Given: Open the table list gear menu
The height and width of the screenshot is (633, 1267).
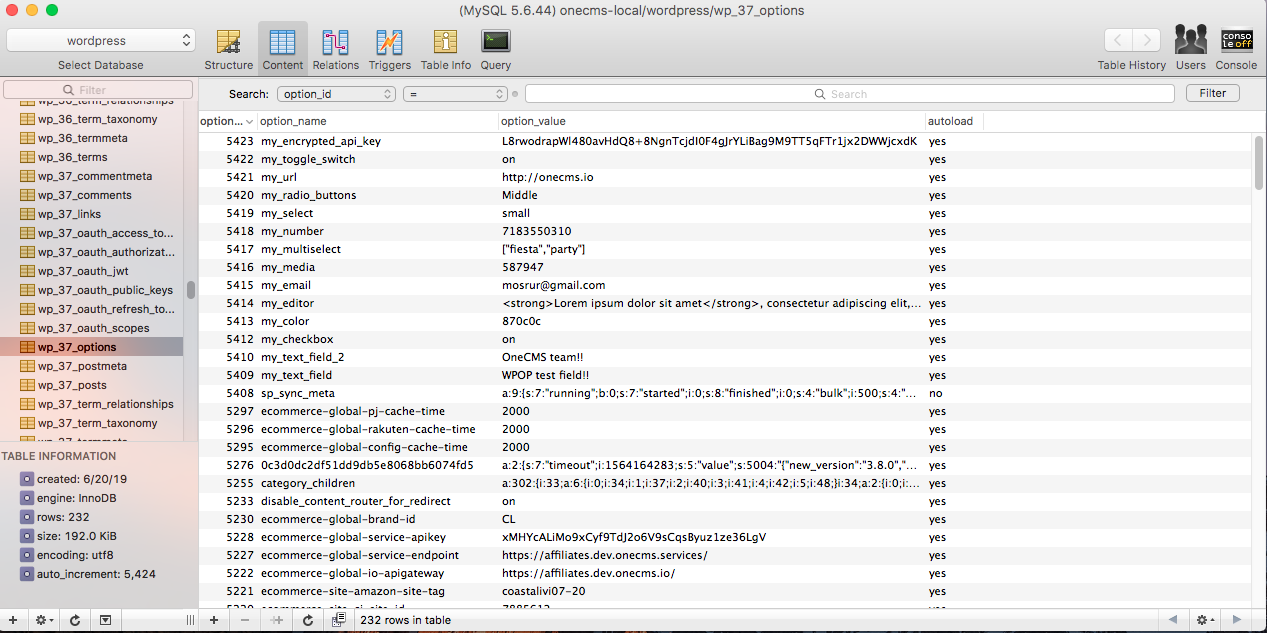Looking at the screenshot, I should point(44,620).
